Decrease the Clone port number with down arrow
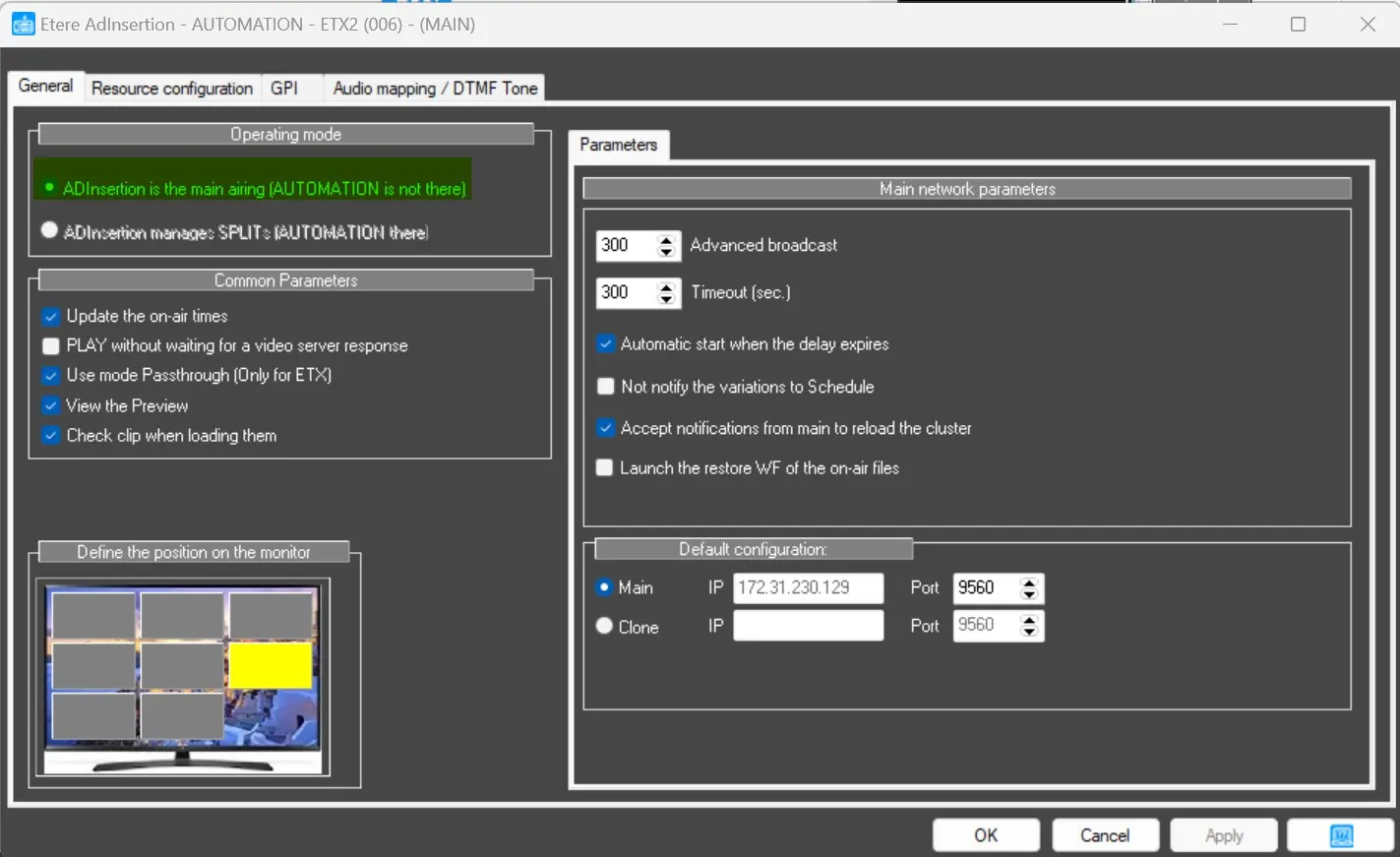Image resolution: width=1400 pixels, height=857 pixels. [x=1029, y=632]
